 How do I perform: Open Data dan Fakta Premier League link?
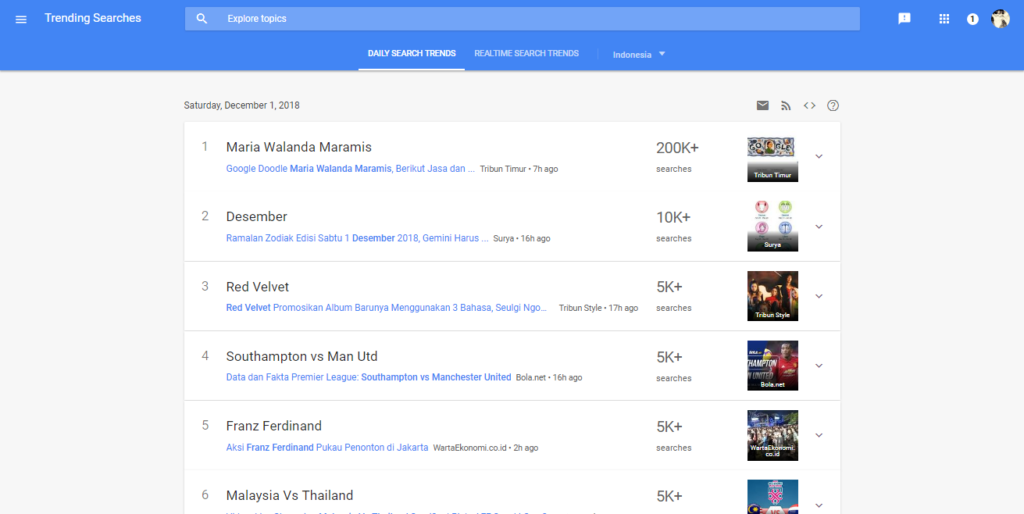[368, 377]
